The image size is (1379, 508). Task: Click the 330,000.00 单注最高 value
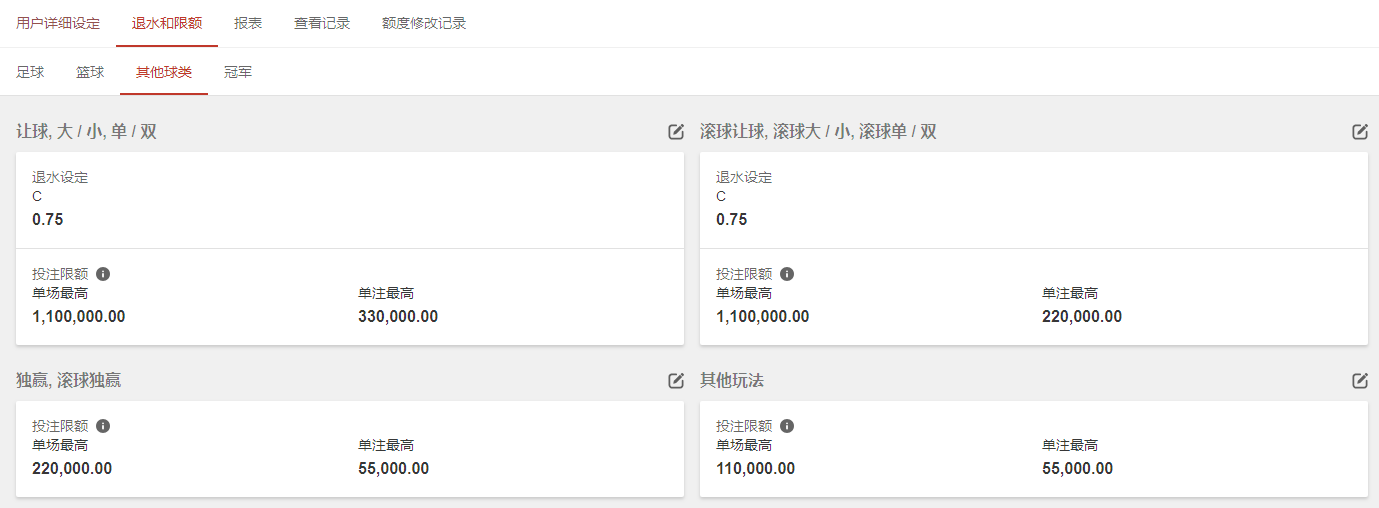[x=398, y=317]
